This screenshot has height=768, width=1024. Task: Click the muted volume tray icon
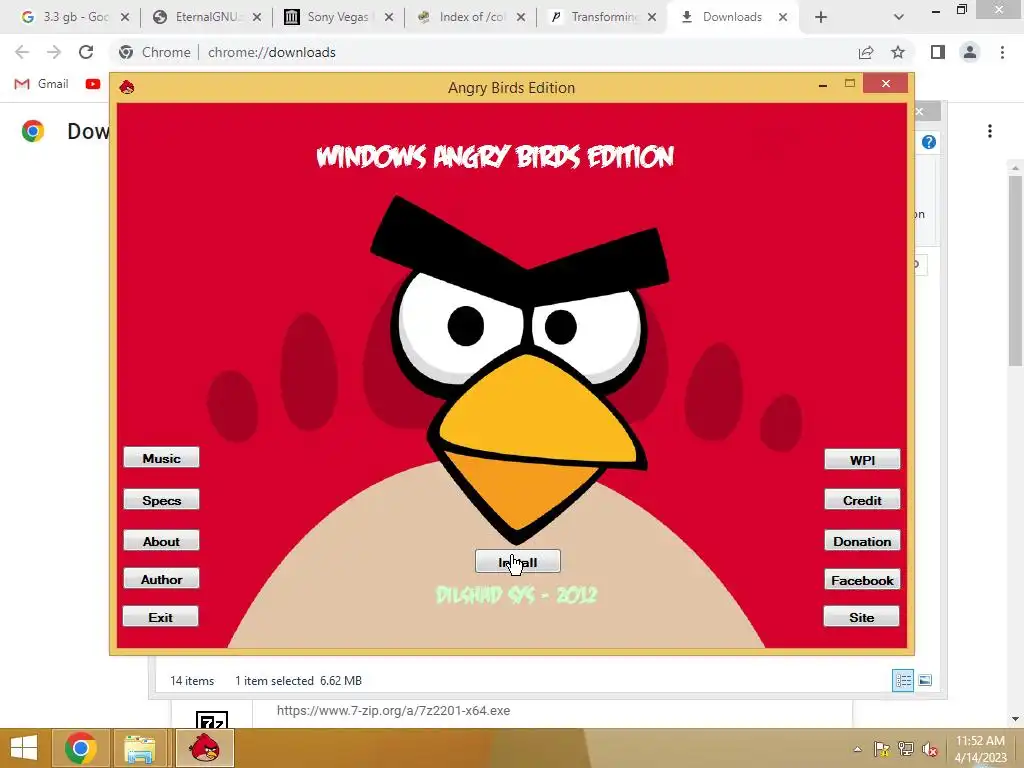click(930, 749)
